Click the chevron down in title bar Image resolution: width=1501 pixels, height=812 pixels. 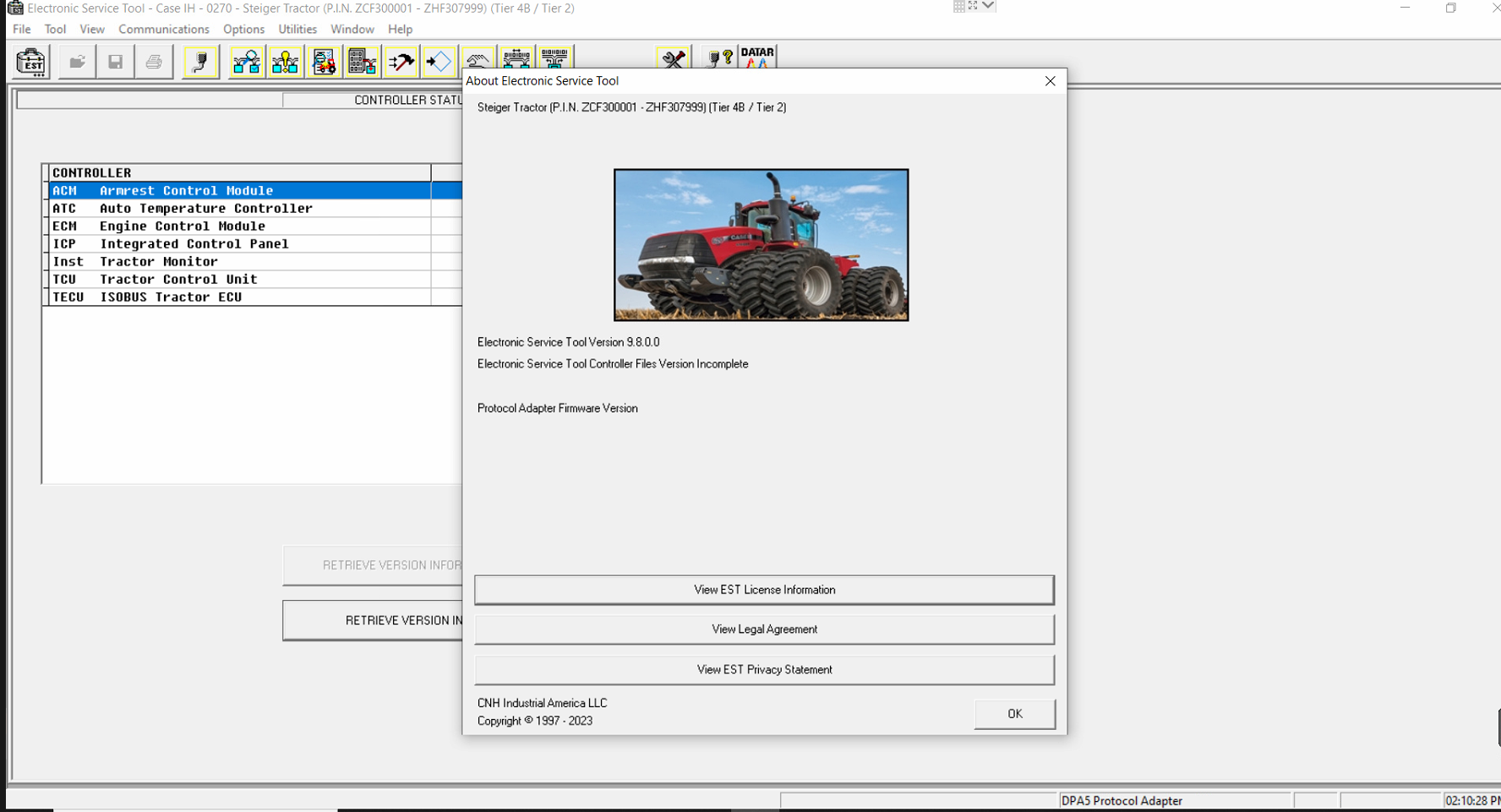pyautogui.click(x=988, y=6)
